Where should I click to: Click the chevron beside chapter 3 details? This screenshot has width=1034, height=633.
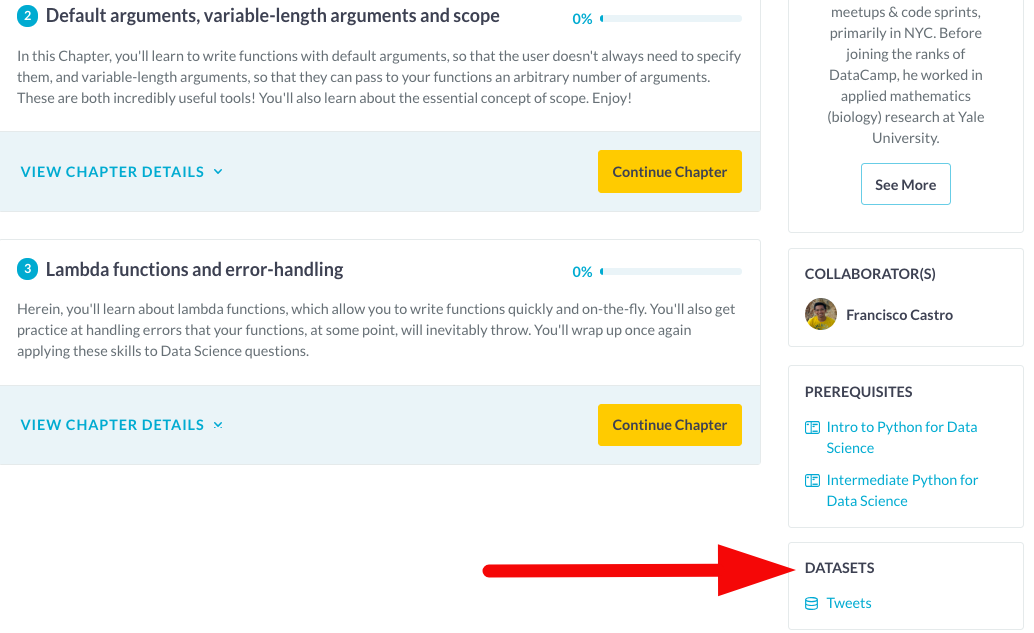218,425
